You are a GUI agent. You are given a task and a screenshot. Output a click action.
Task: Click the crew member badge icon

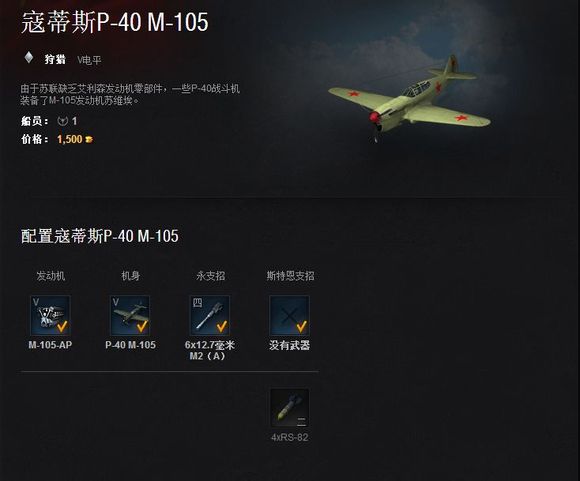[x=63, y=121]
